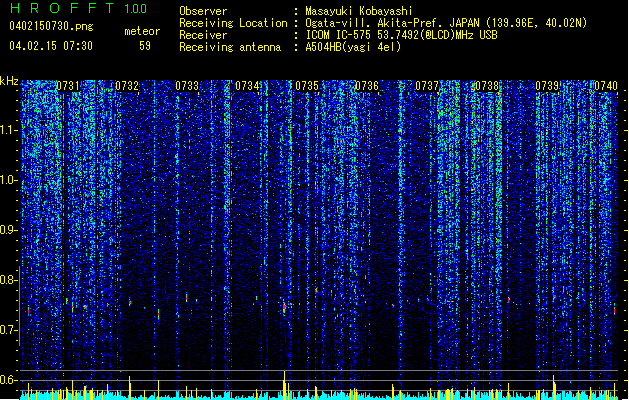The image size is (629, 400).
Task: Click the Receiving antenna label
Action: (x=230, y=47)
